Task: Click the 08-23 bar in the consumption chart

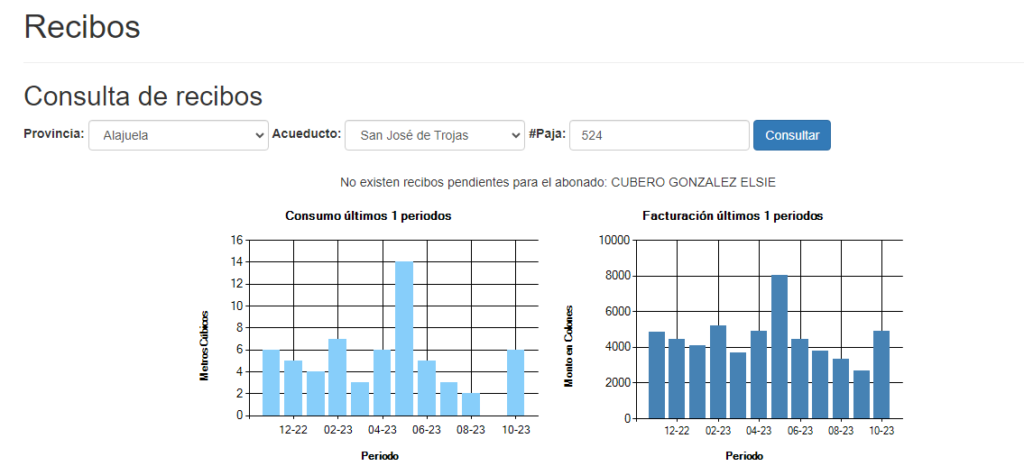Action: (470, 404)
